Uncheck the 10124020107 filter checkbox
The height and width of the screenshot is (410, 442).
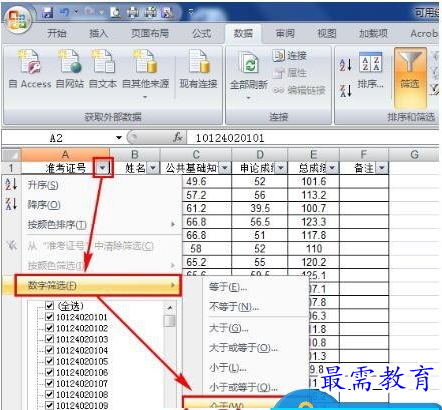tap(49, 383)
